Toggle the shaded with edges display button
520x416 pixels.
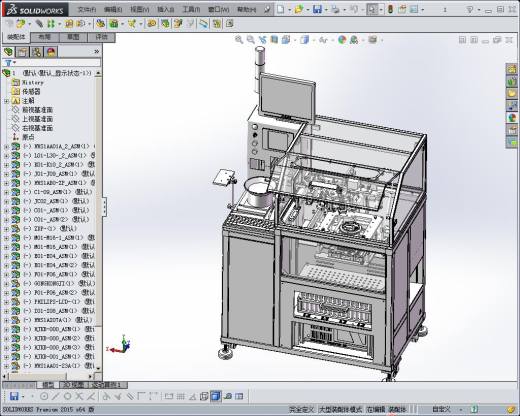click(x=216, y=396)
